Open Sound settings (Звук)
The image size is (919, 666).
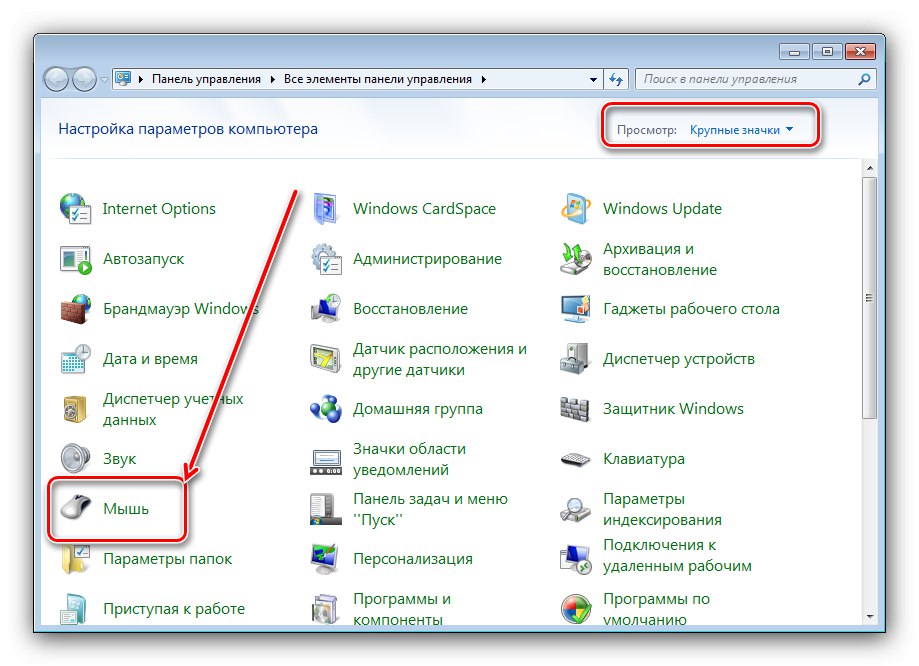118,458
